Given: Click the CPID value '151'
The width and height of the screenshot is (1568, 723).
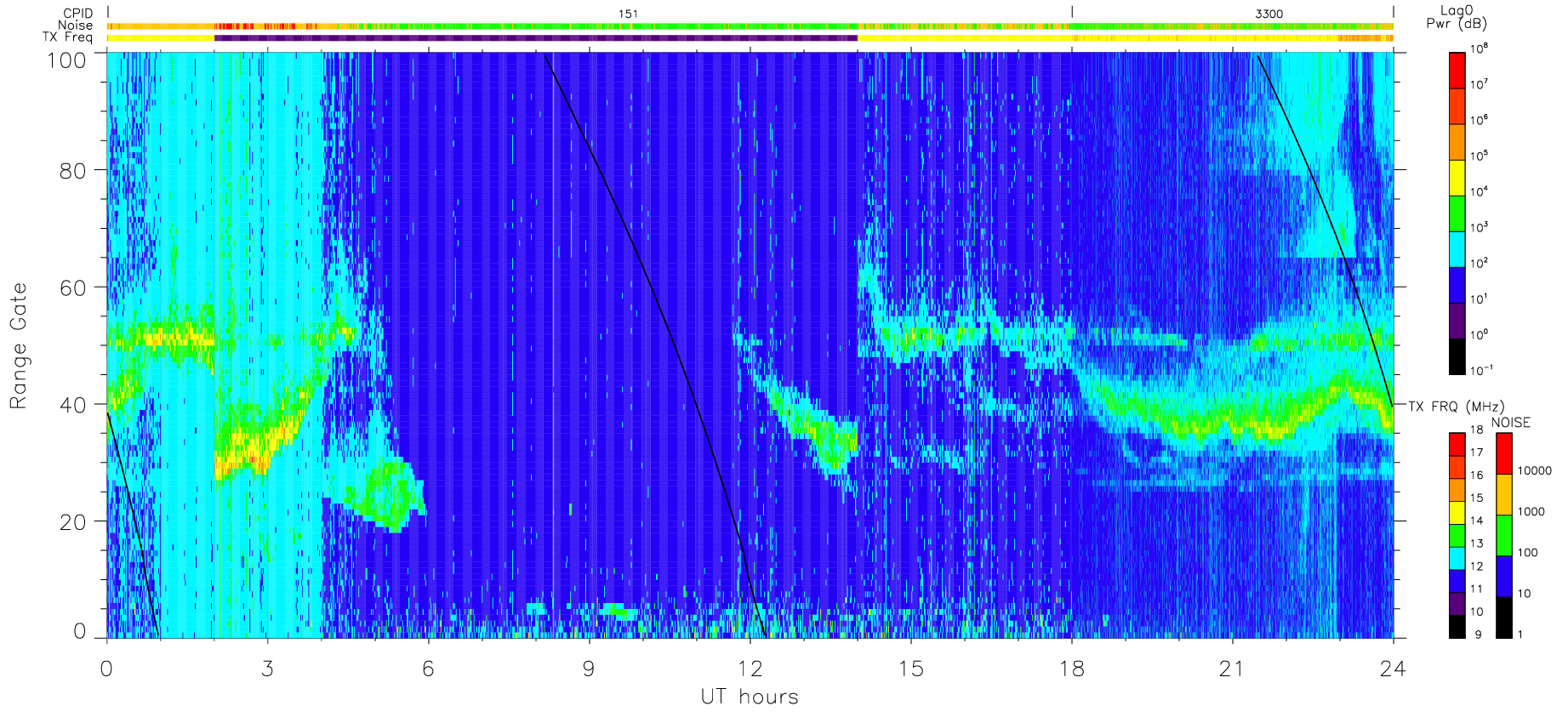Looking at the screenshot, I should (x=628, y=14).
